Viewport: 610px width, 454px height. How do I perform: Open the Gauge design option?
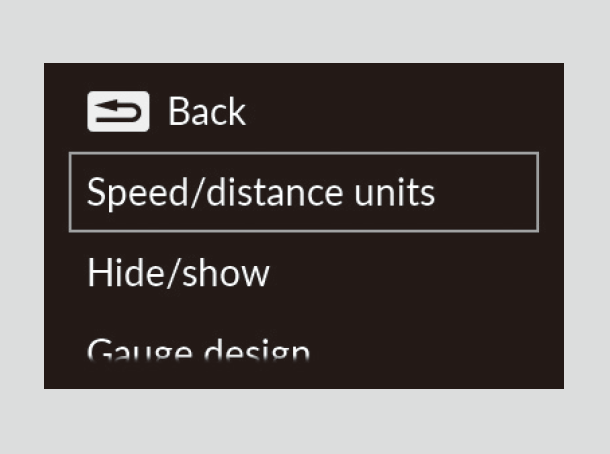[198, 350]
